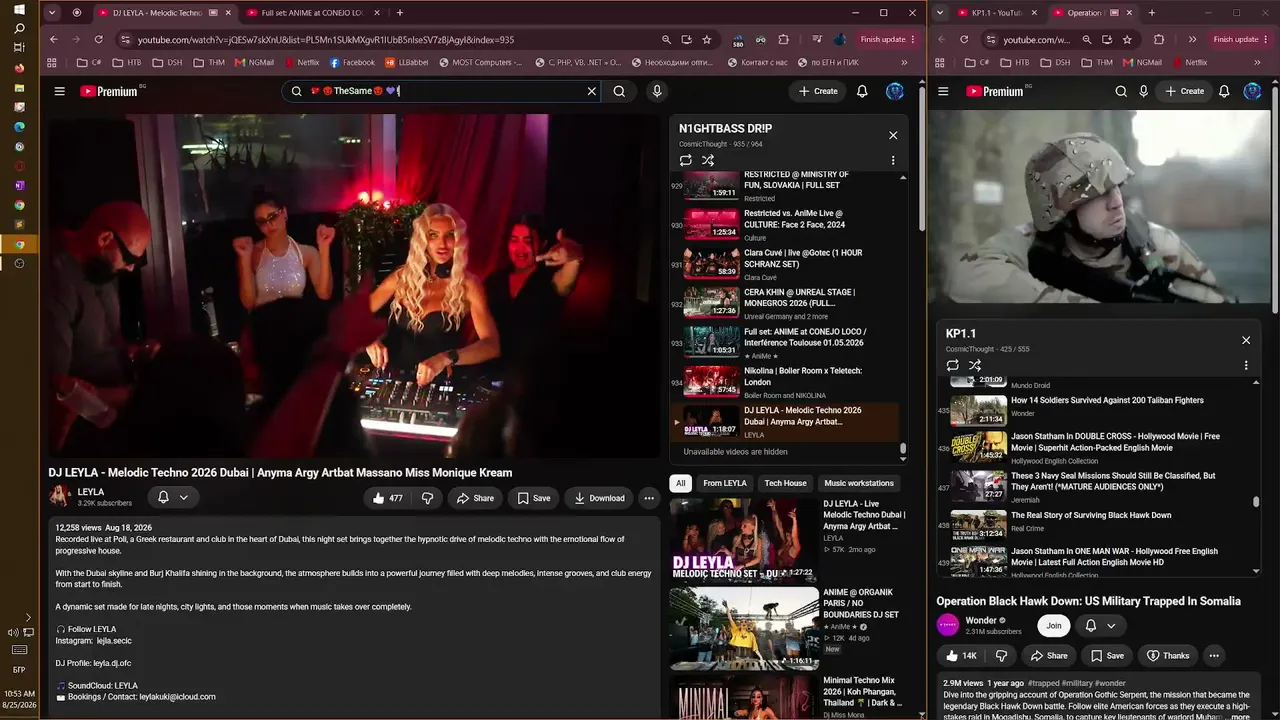
Task: Open Nikolina Boiler Room x Teletech playlist thumbnail
Action: click(x=712, y=381)
